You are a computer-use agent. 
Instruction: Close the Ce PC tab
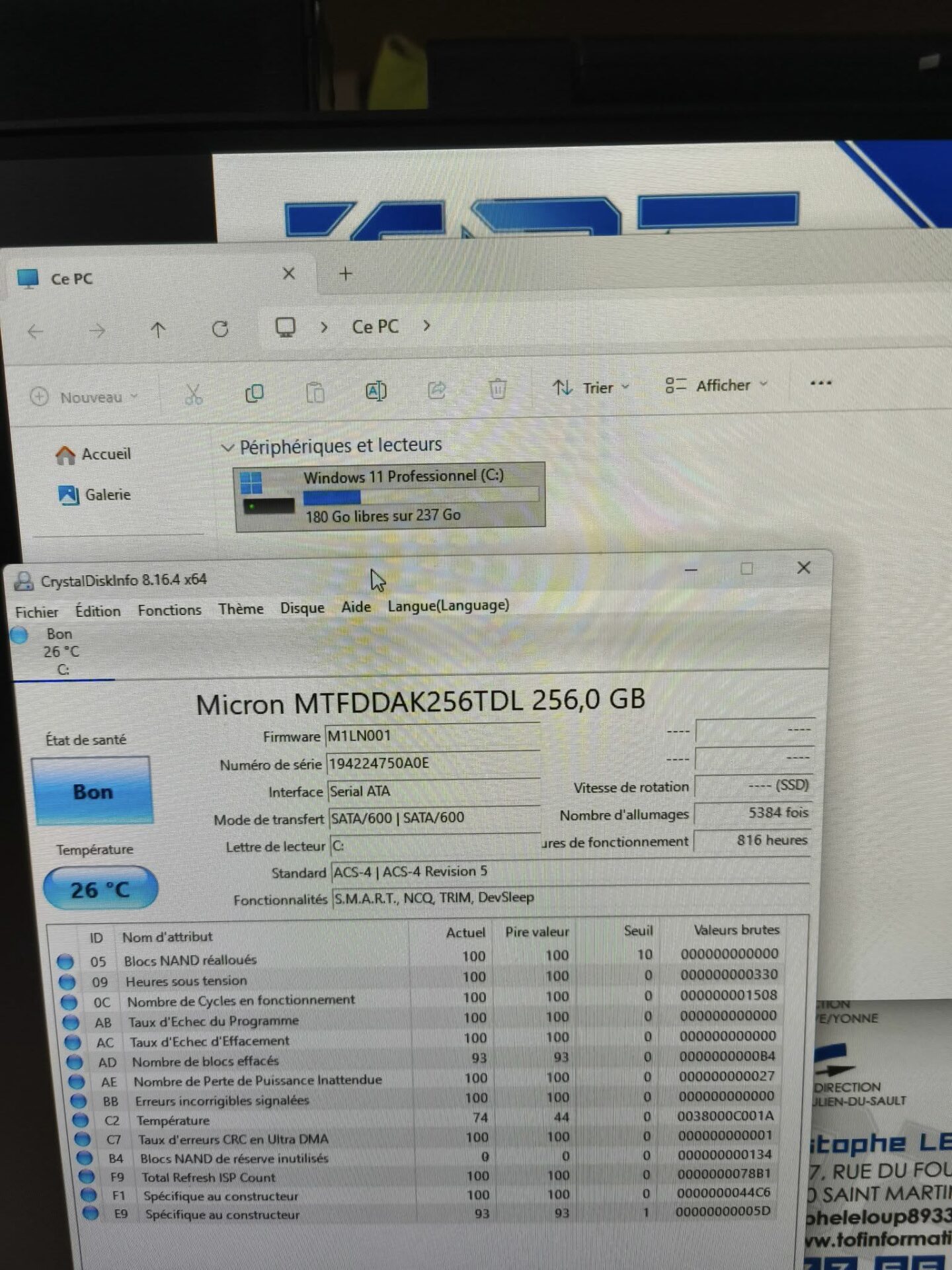[x=289, y=273]
